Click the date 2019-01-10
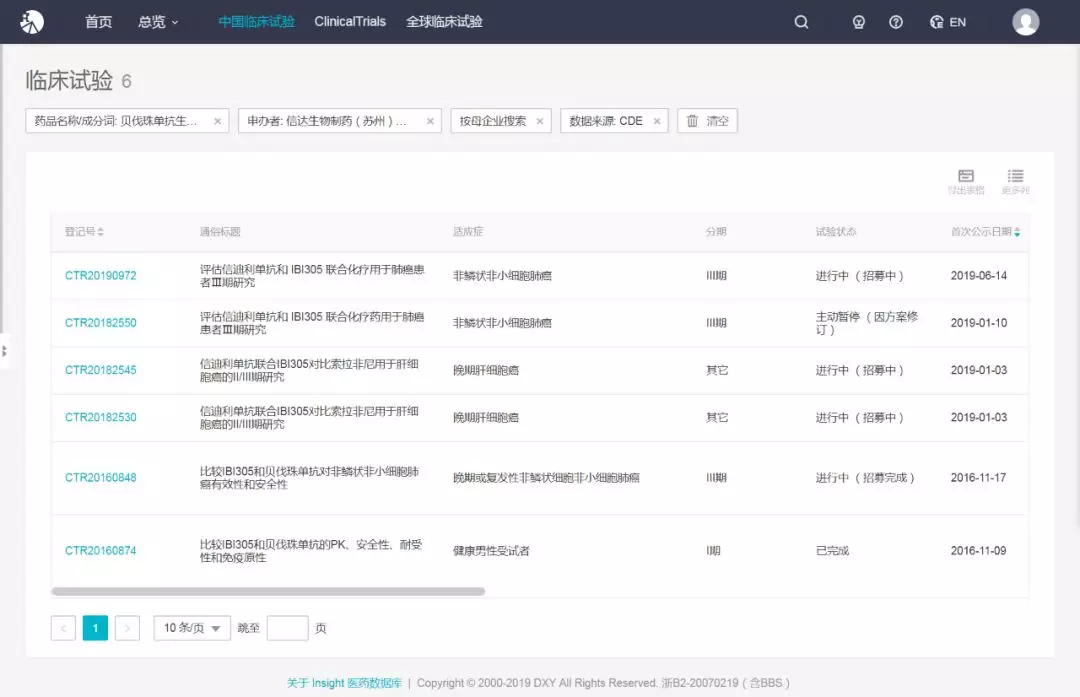 point(979,323)
